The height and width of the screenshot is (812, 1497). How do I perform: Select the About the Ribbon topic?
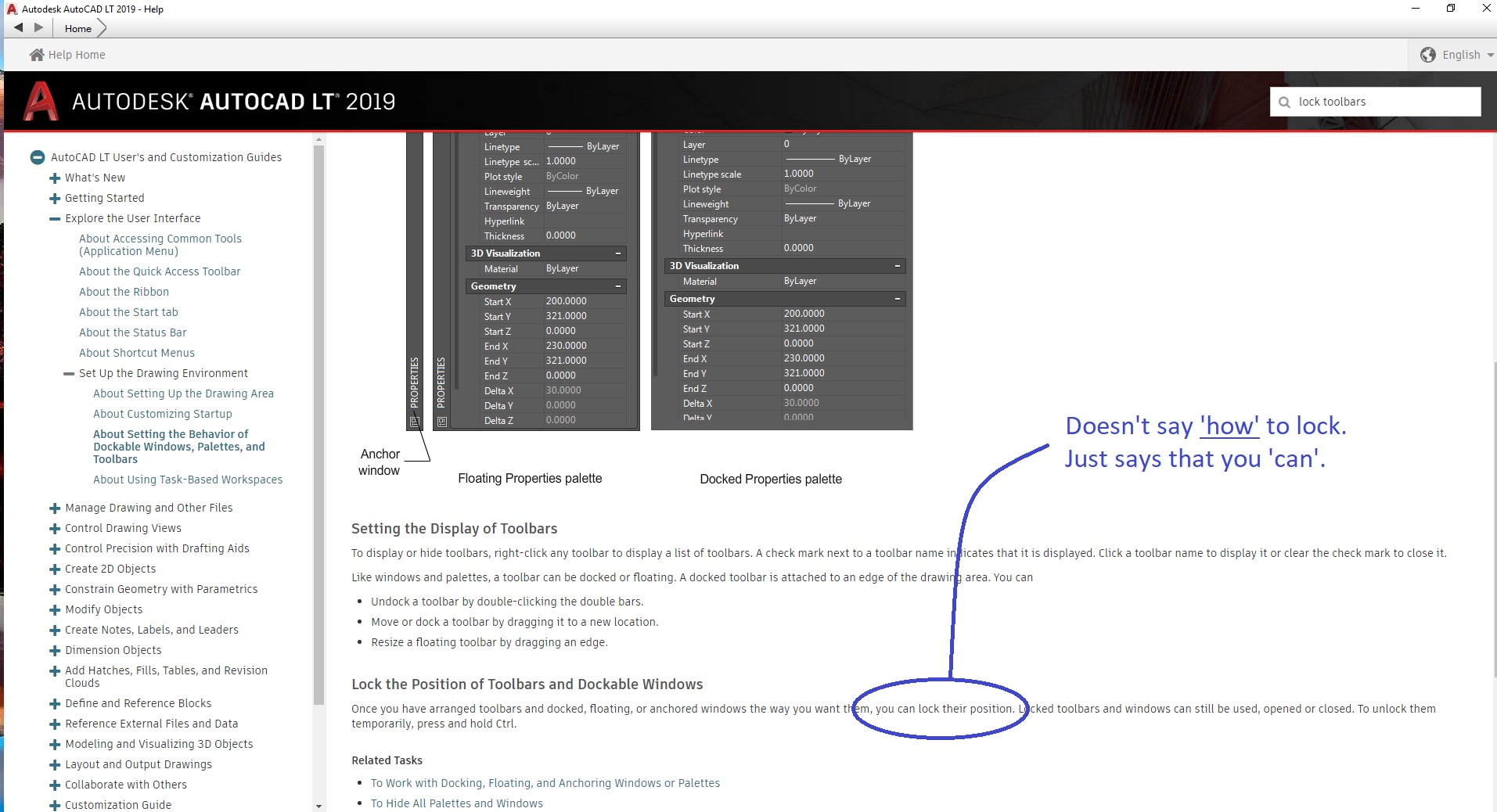[124, 292]
